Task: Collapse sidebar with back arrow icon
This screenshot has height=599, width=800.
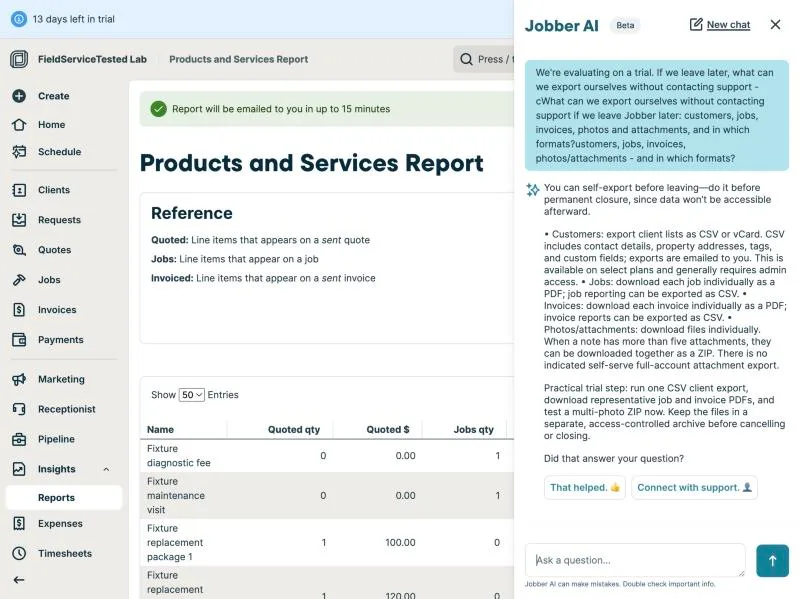Action: point(19,580)
